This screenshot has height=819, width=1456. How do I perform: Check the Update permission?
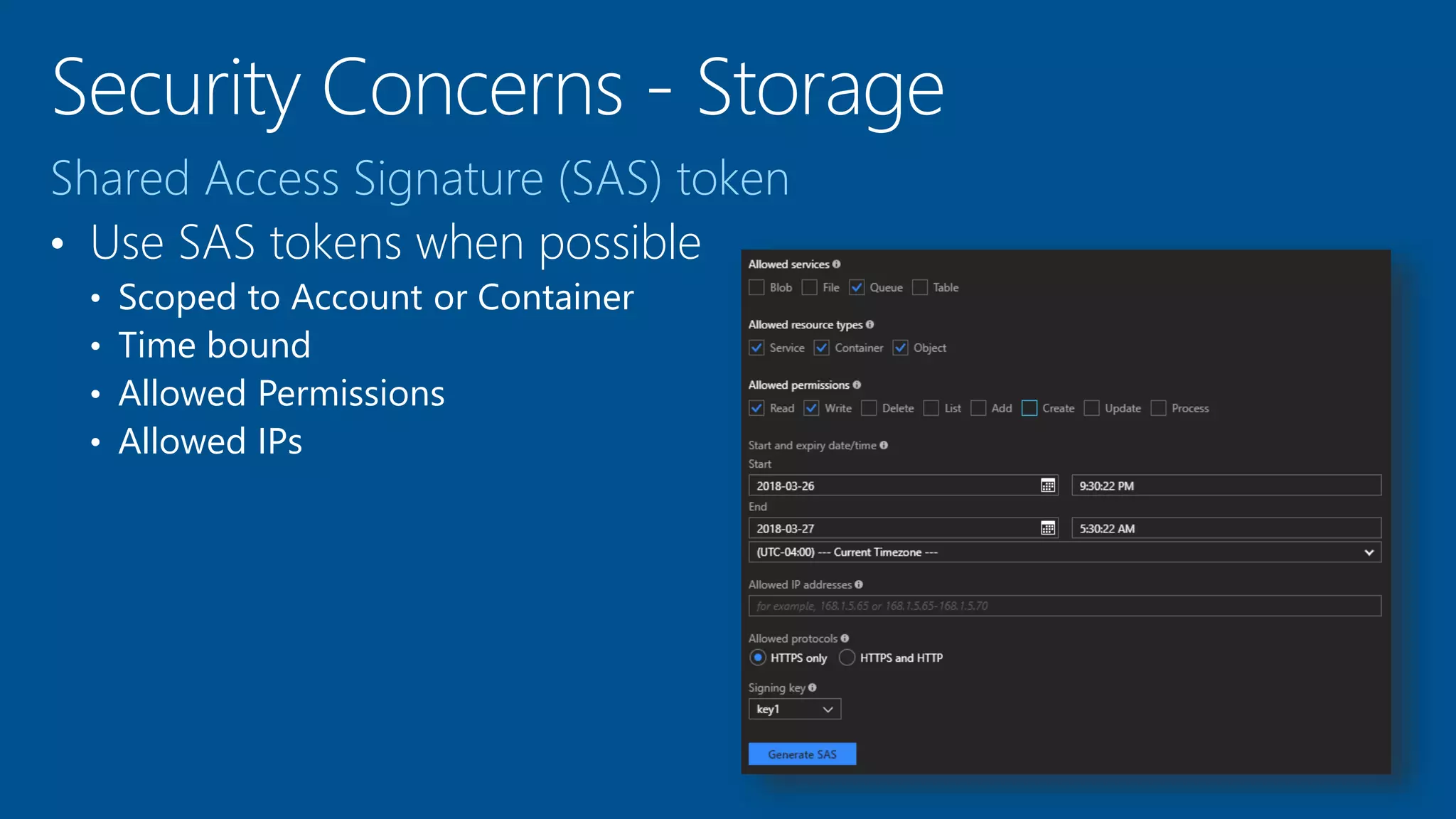[1092, 408]
